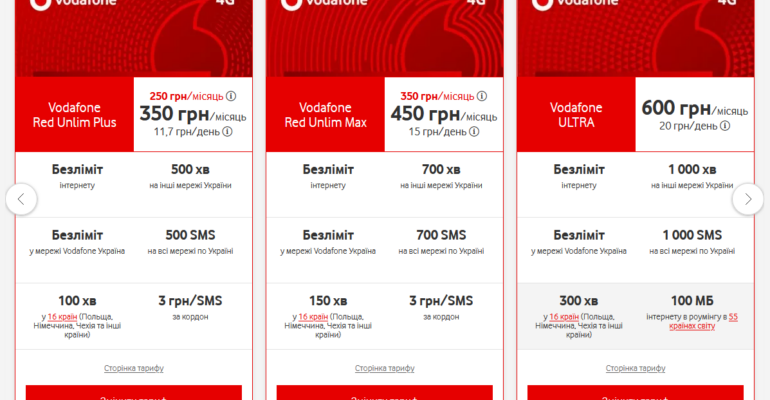The image size is (770, 400).
Task: Go to previous tariff with left carousel arrow
Action: tap(21, 199)
